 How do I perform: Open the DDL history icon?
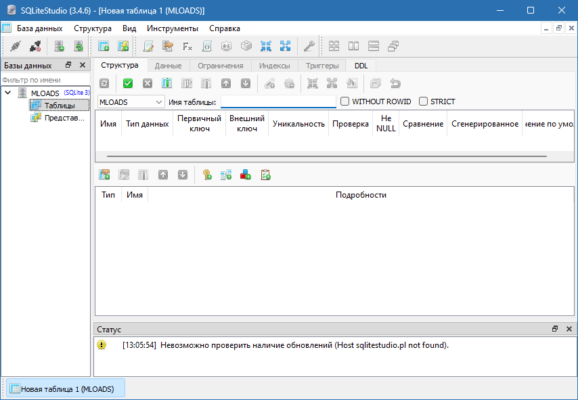tap(168, 46)
